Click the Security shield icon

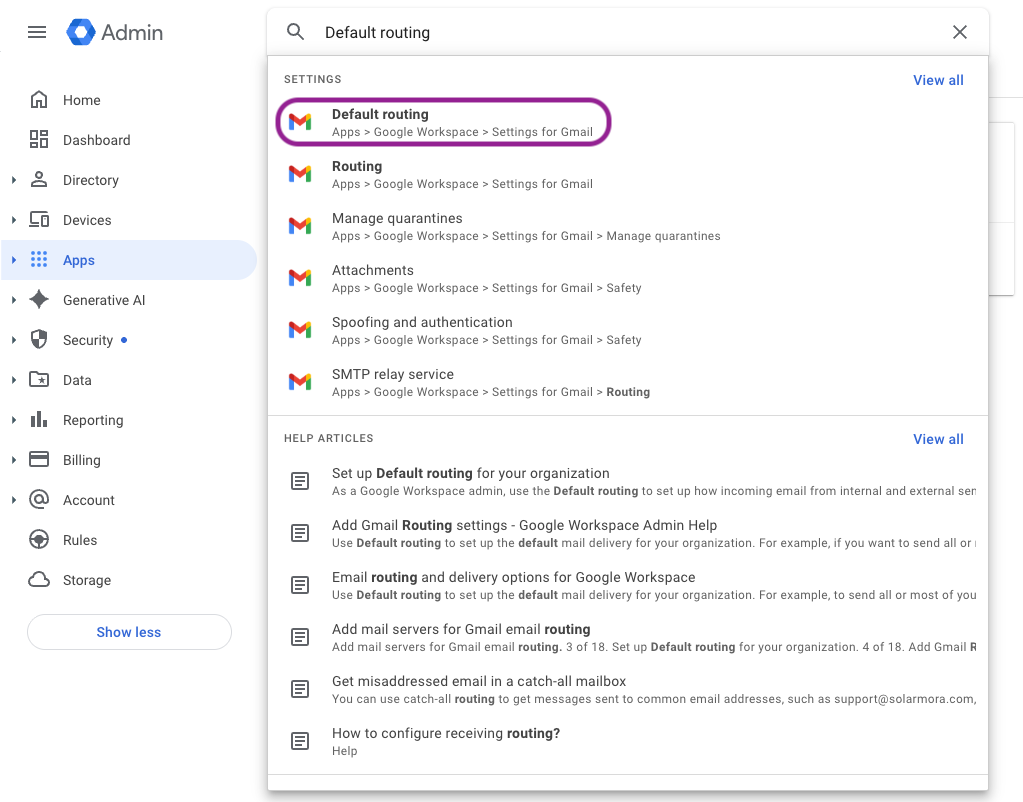click(39, 340)
